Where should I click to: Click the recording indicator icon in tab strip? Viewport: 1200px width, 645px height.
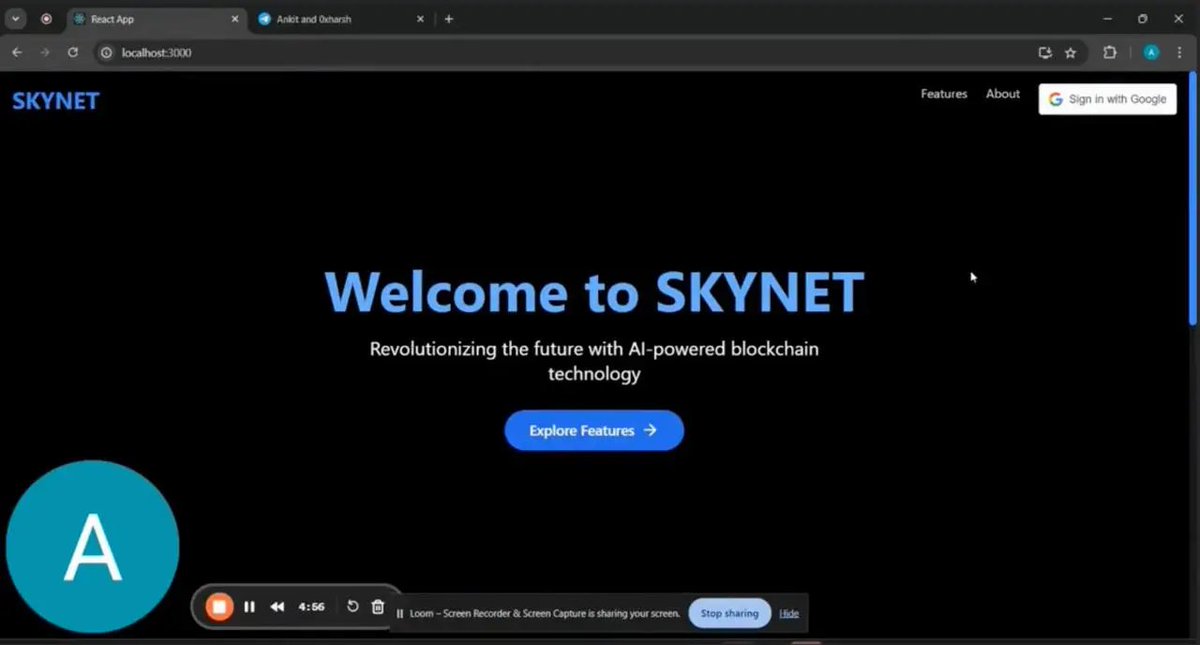coord(46,19)
